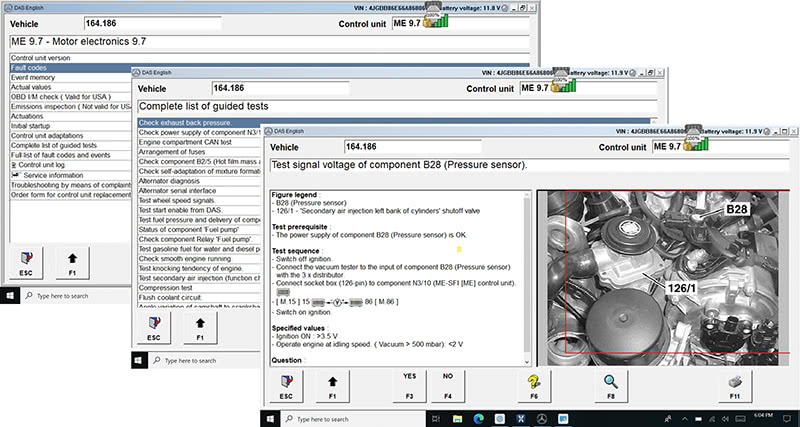Click ESC icon in the front window
The width and height of the screenshot is (800, 427).
point(286,386)
